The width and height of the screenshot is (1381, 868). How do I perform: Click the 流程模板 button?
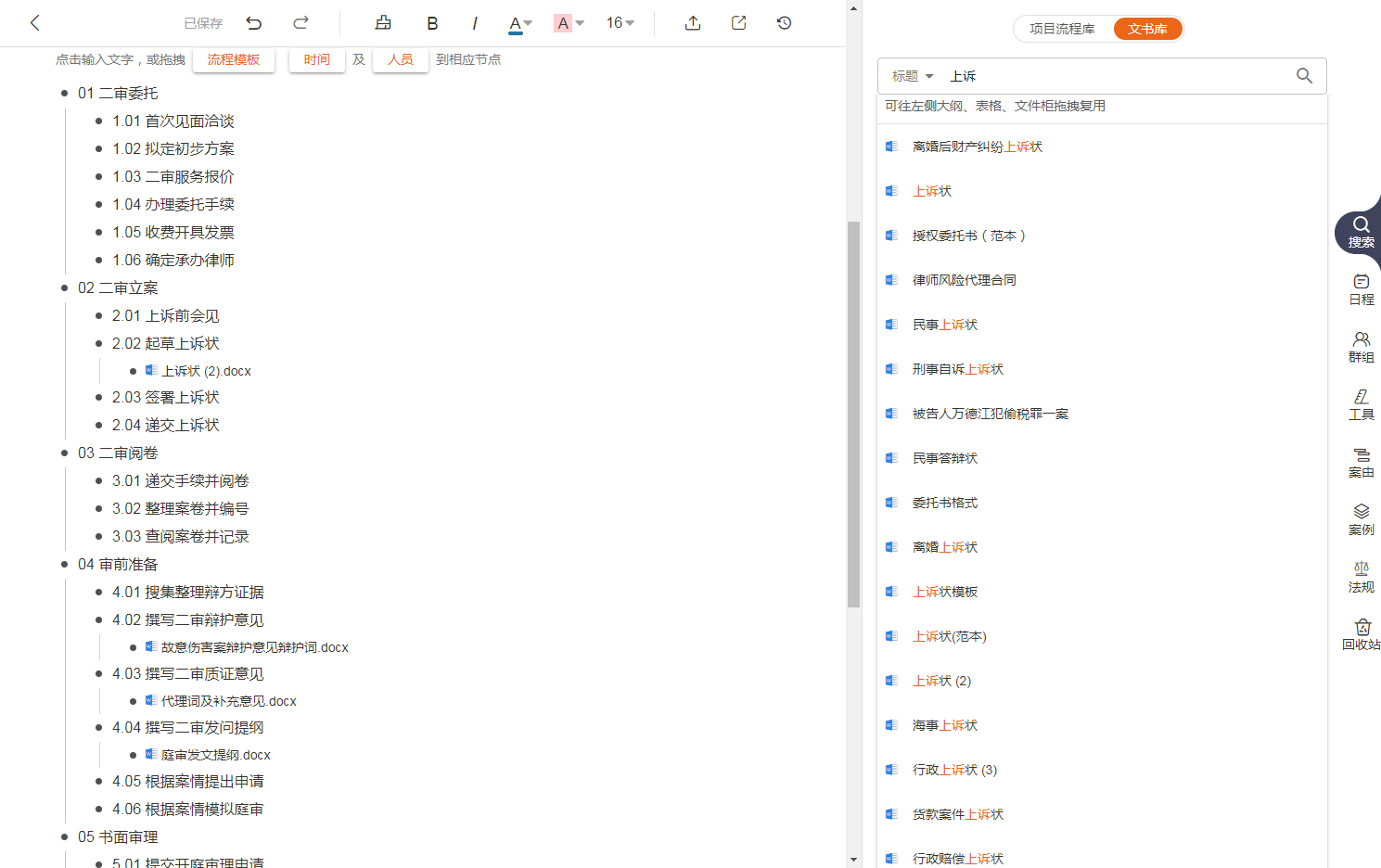pos(234,59)
